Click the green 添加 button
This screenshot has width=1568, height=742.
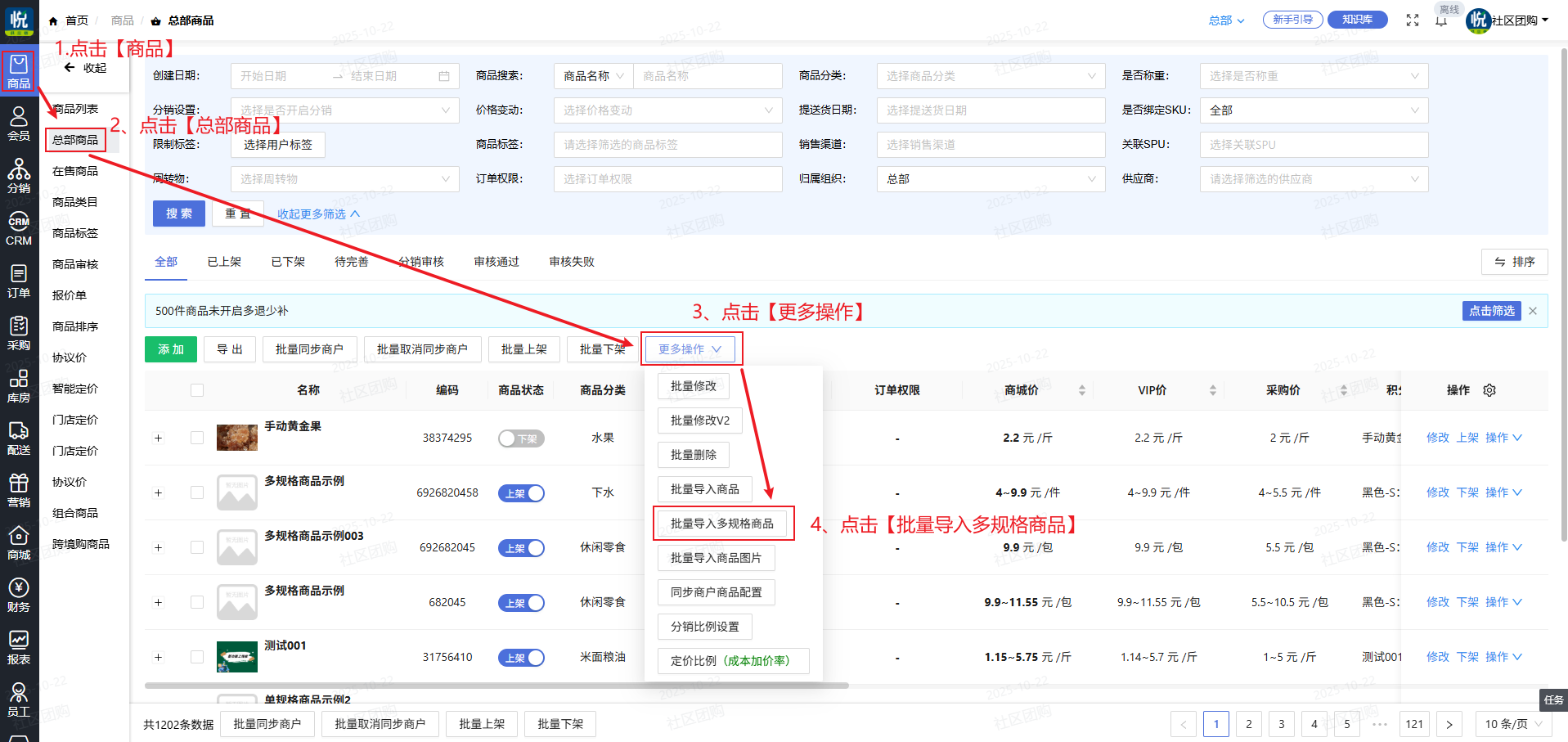tap(171, 349)
